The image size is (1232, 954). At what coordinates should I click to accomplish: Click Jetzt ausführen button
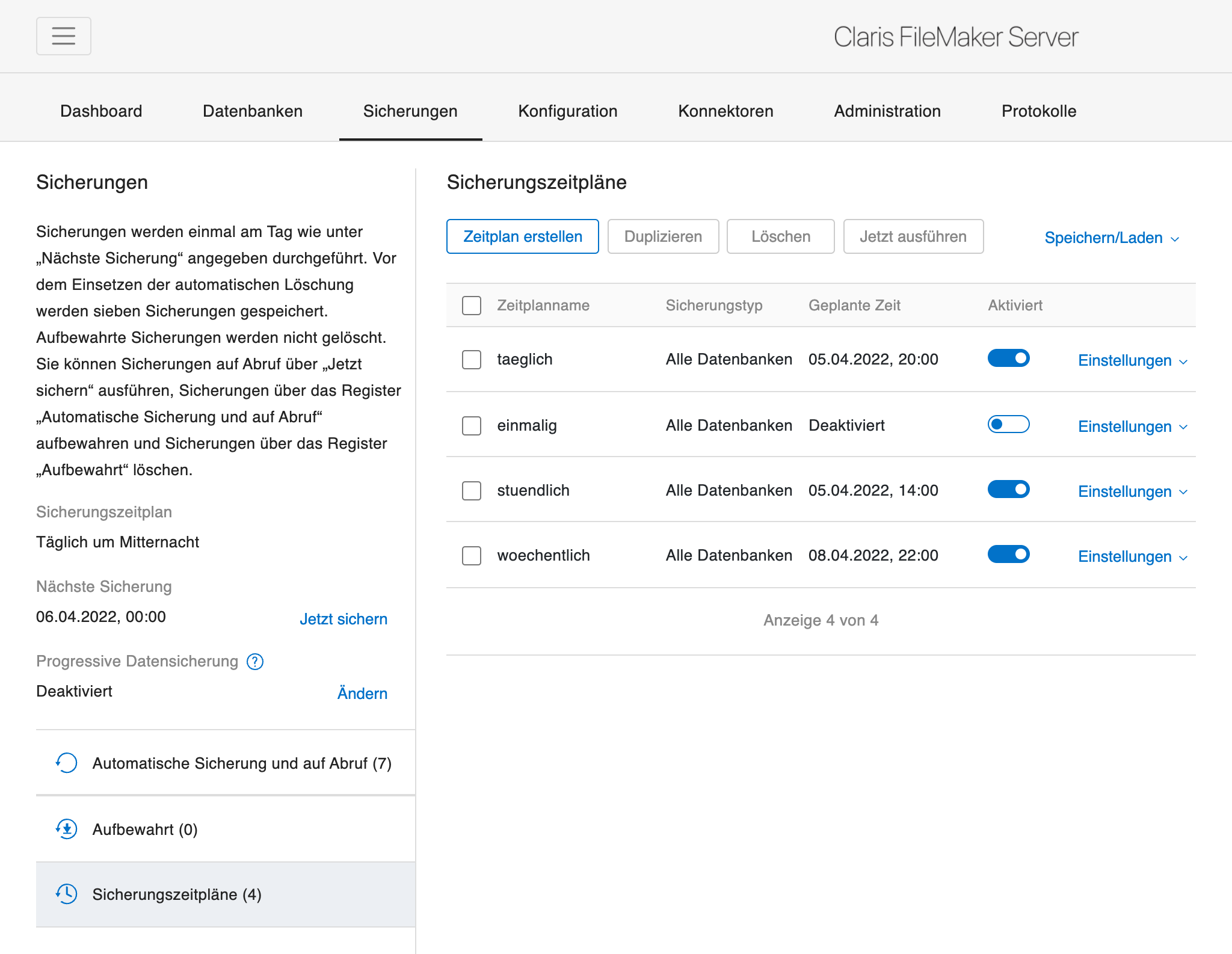(913, 236)
